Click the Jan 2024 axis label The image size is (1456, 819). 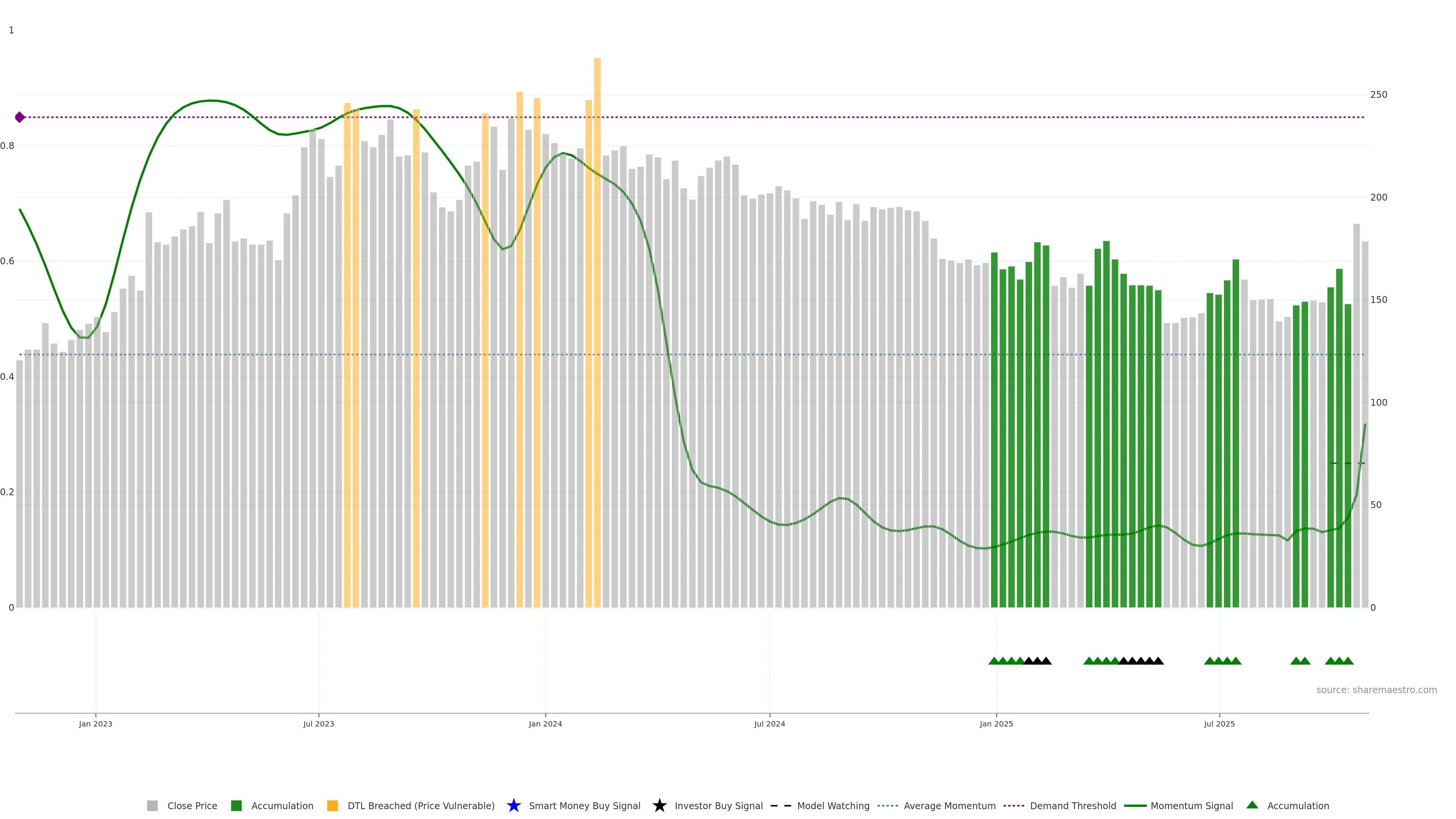click(x=545, y=723)
